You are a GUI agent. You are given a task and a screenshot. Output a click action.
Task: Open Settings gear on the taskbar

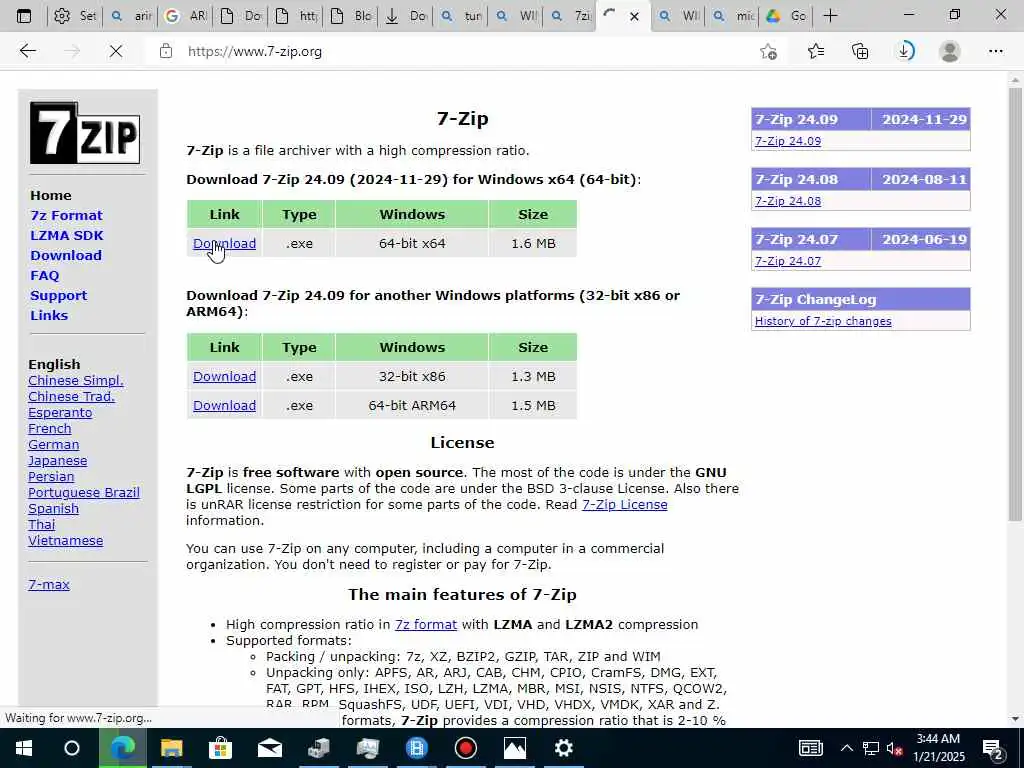(564, 748)
